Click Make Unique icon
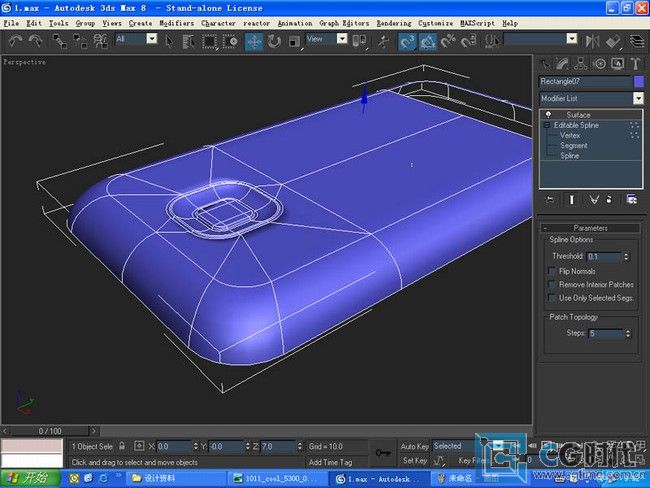650x488 pixels. pyautogui.click(x=594, y=200)
